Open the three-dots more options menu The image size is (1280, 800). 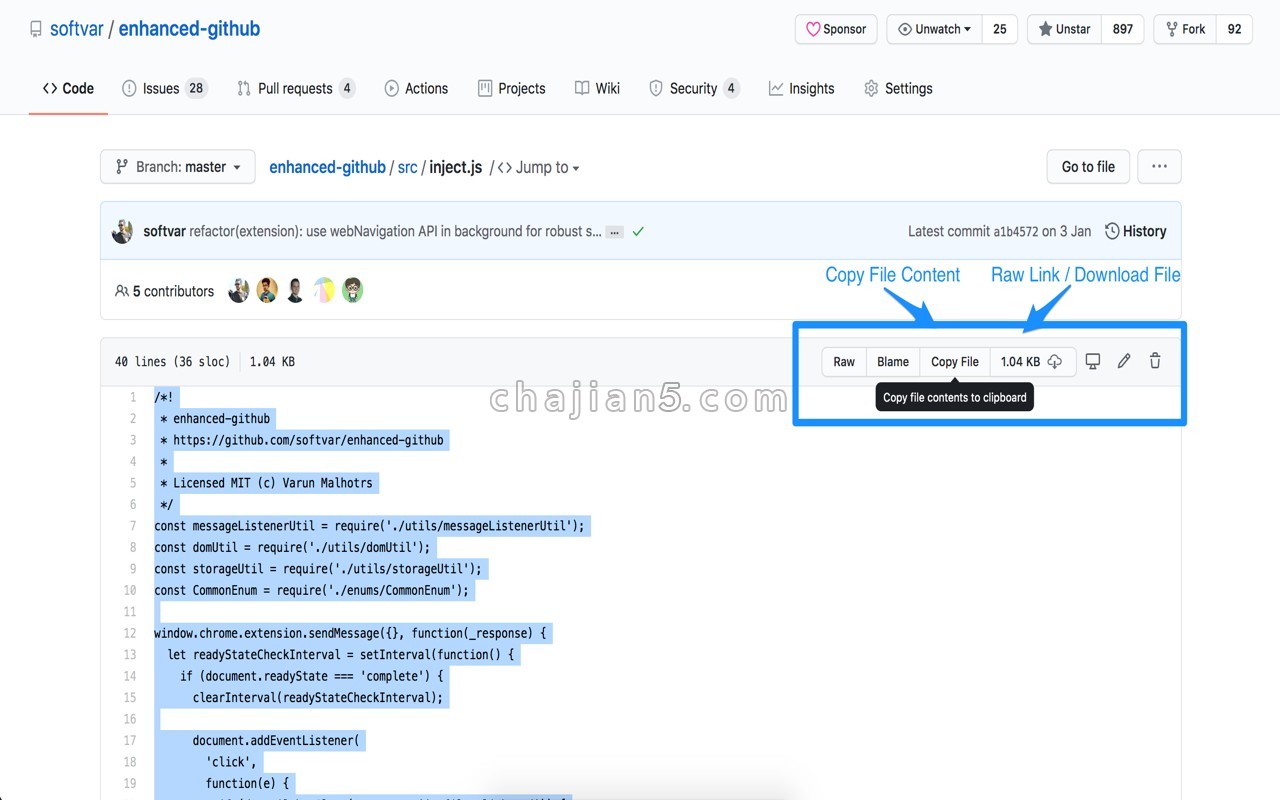pyautogui.click(x=1159, y=167)
